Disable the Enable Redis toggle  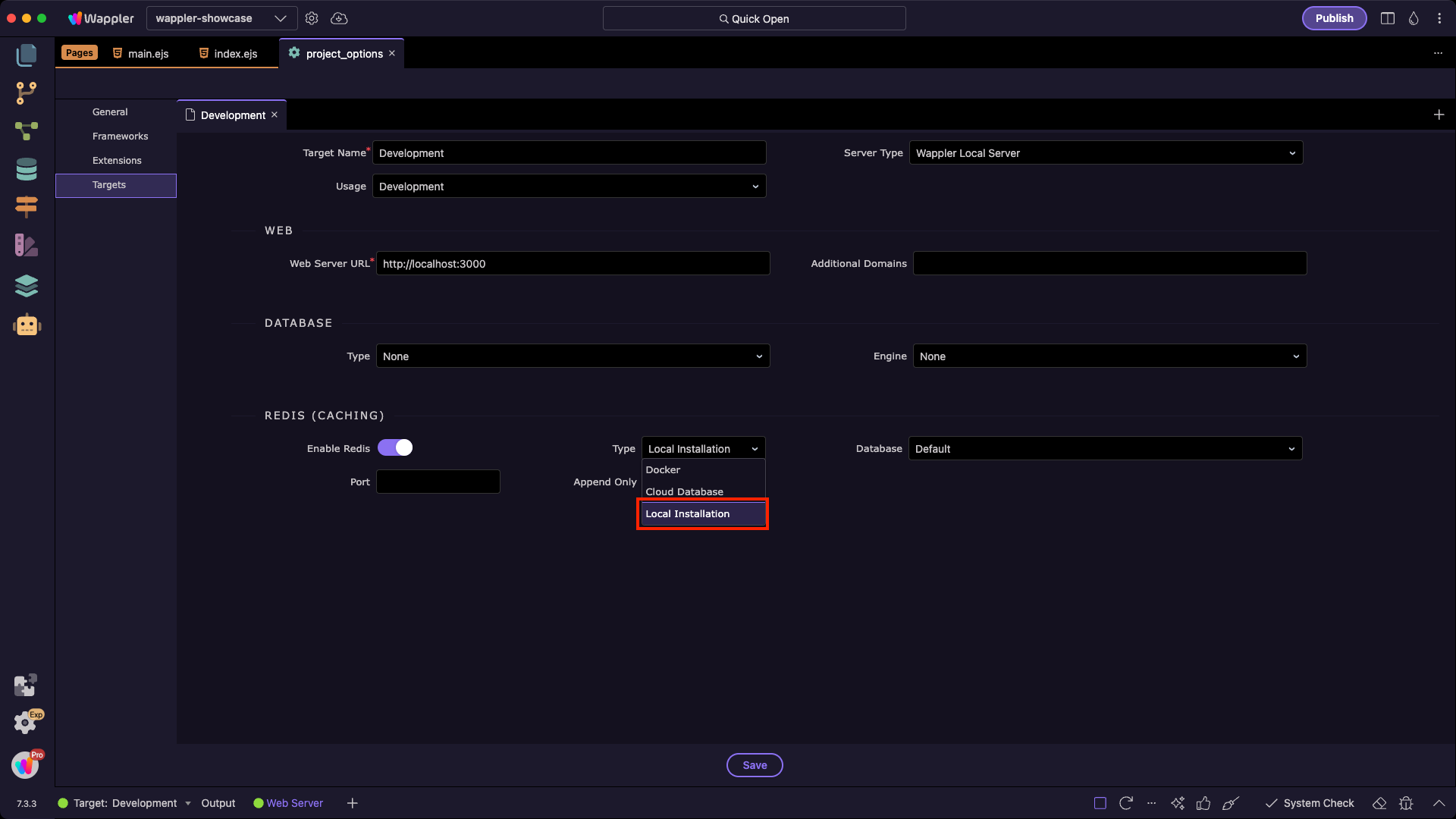coord(395,447)
